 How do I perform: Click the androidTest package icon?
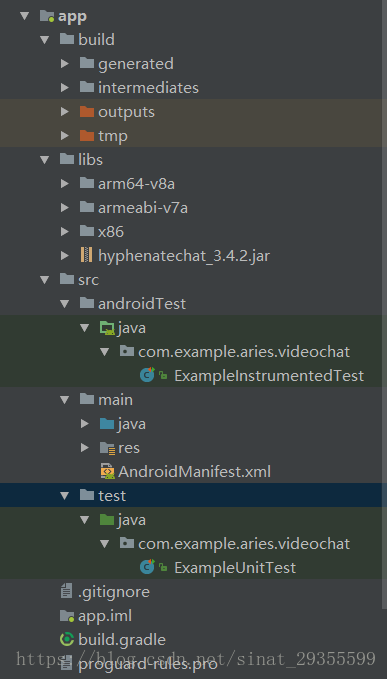point(127,351)
